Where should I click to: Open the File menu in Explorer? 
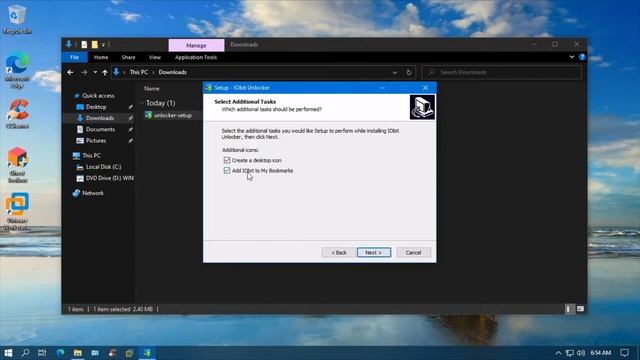tap(74, 58)
